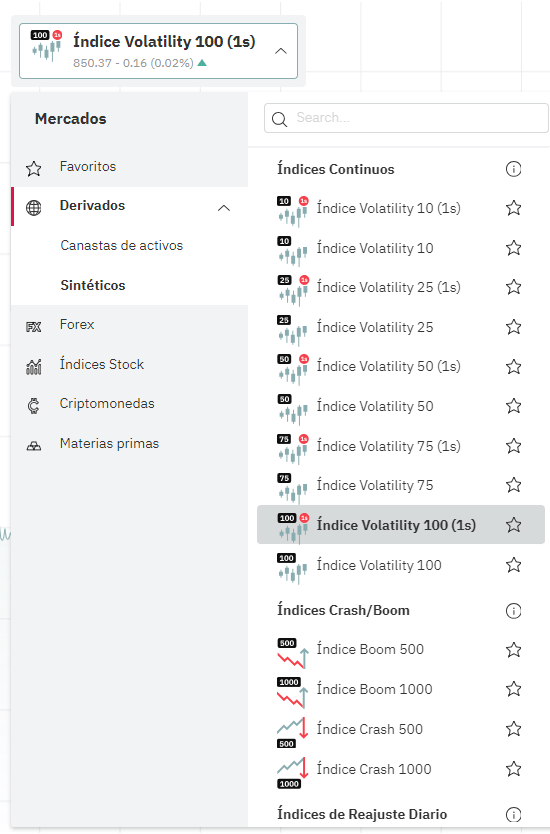The width and height of the screenshot is (550, 834).
Task: Toggle favorite star for Índice Boom 1000
Action: [513, 689]
